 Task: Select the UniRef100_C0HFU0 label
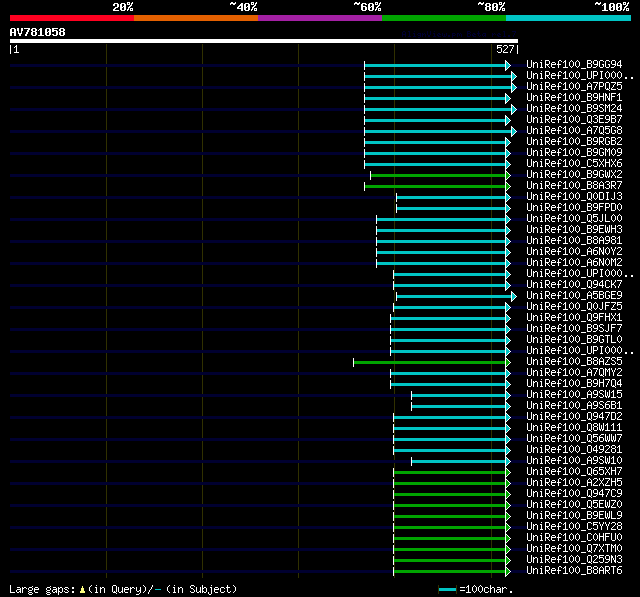tap(574, 538)
